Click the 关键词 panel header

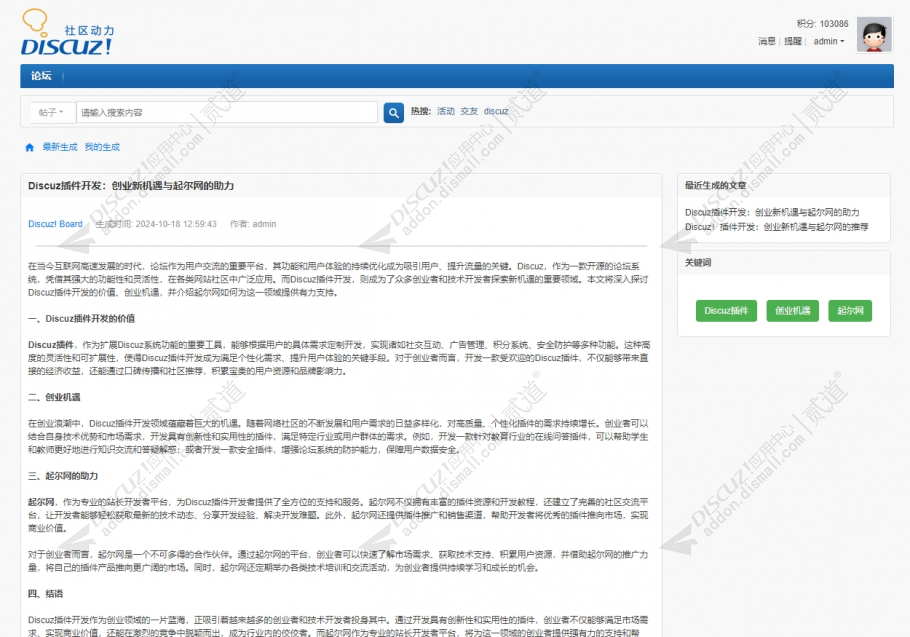[783, 263]
